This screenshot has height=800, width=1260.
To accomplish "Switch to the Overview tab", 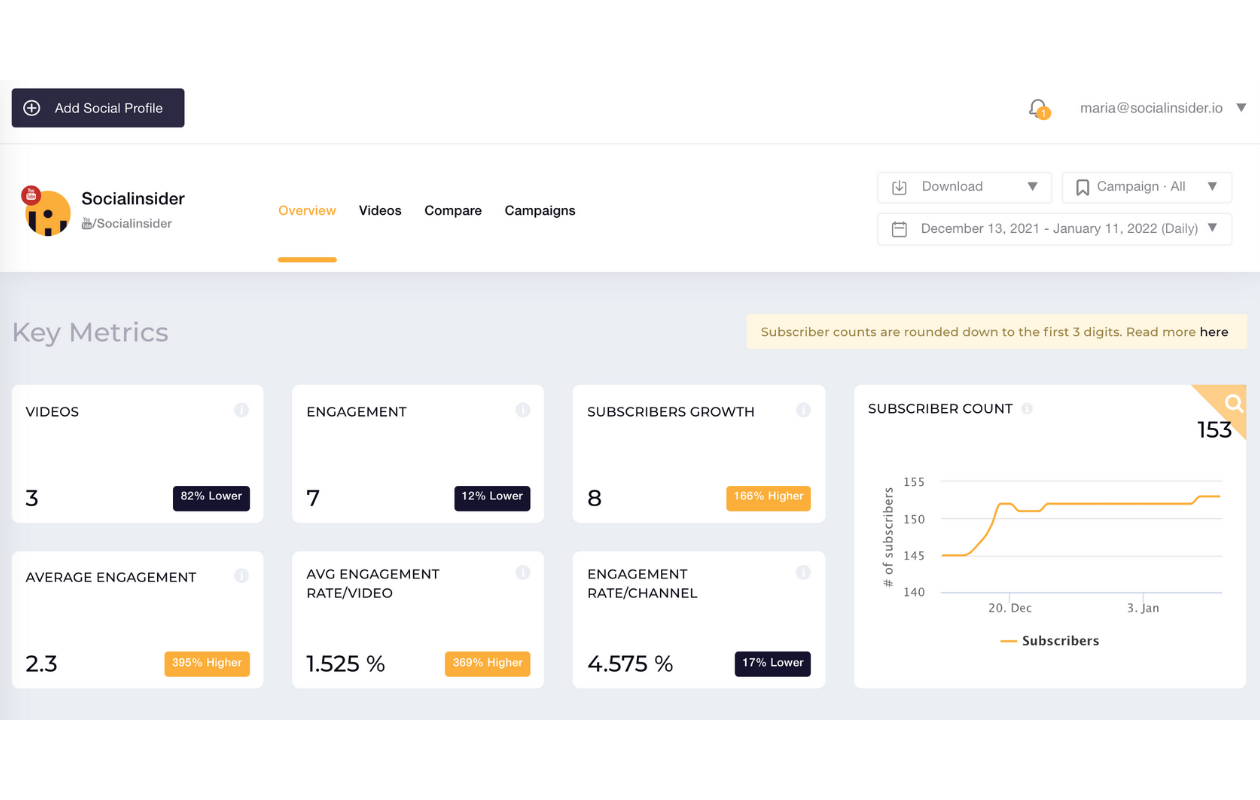I will tap(307, 211).
